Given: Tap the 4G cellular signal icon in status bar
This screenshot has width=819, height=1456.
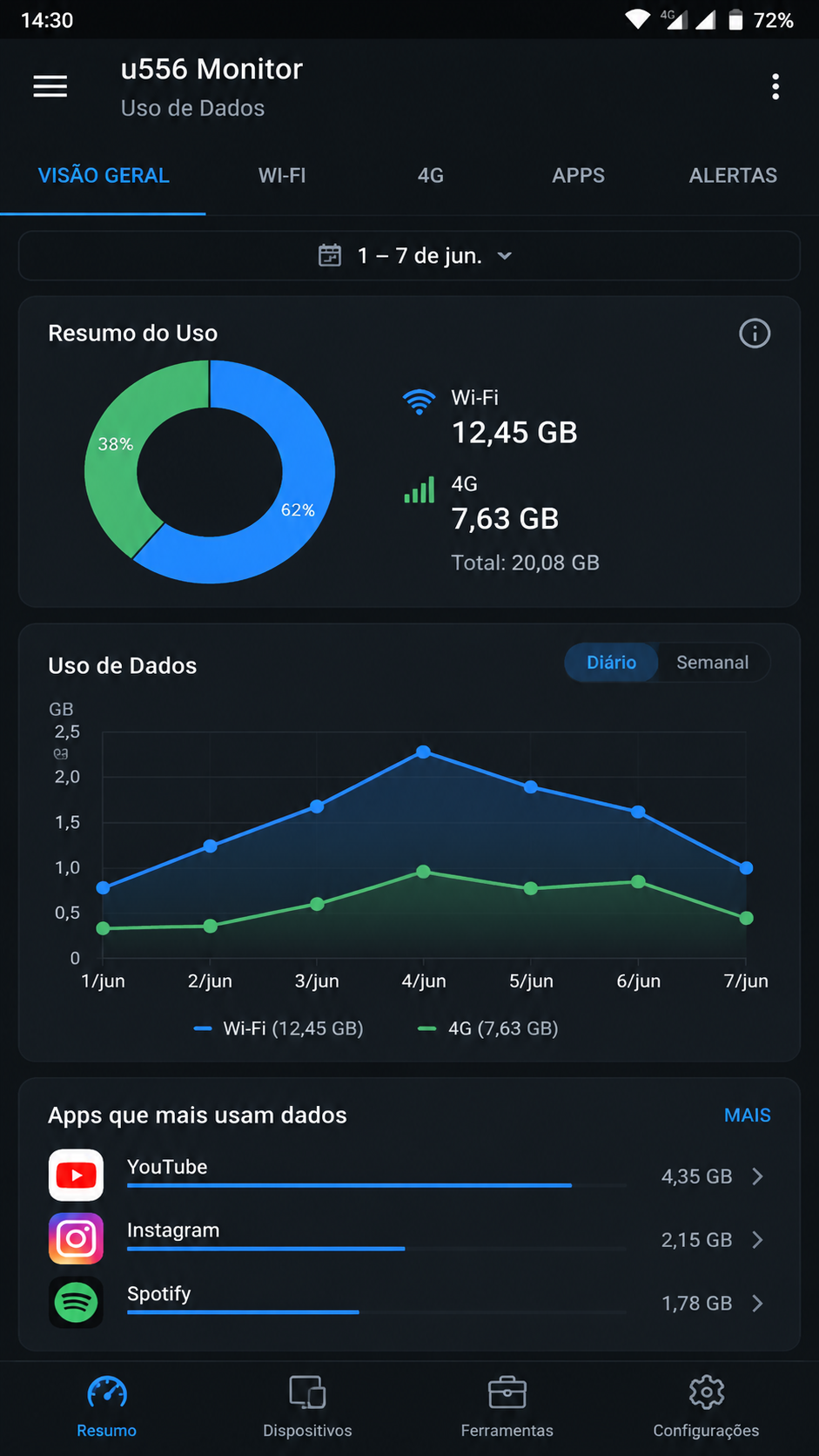Looking at the screenshot, I should tap(675, 19).
